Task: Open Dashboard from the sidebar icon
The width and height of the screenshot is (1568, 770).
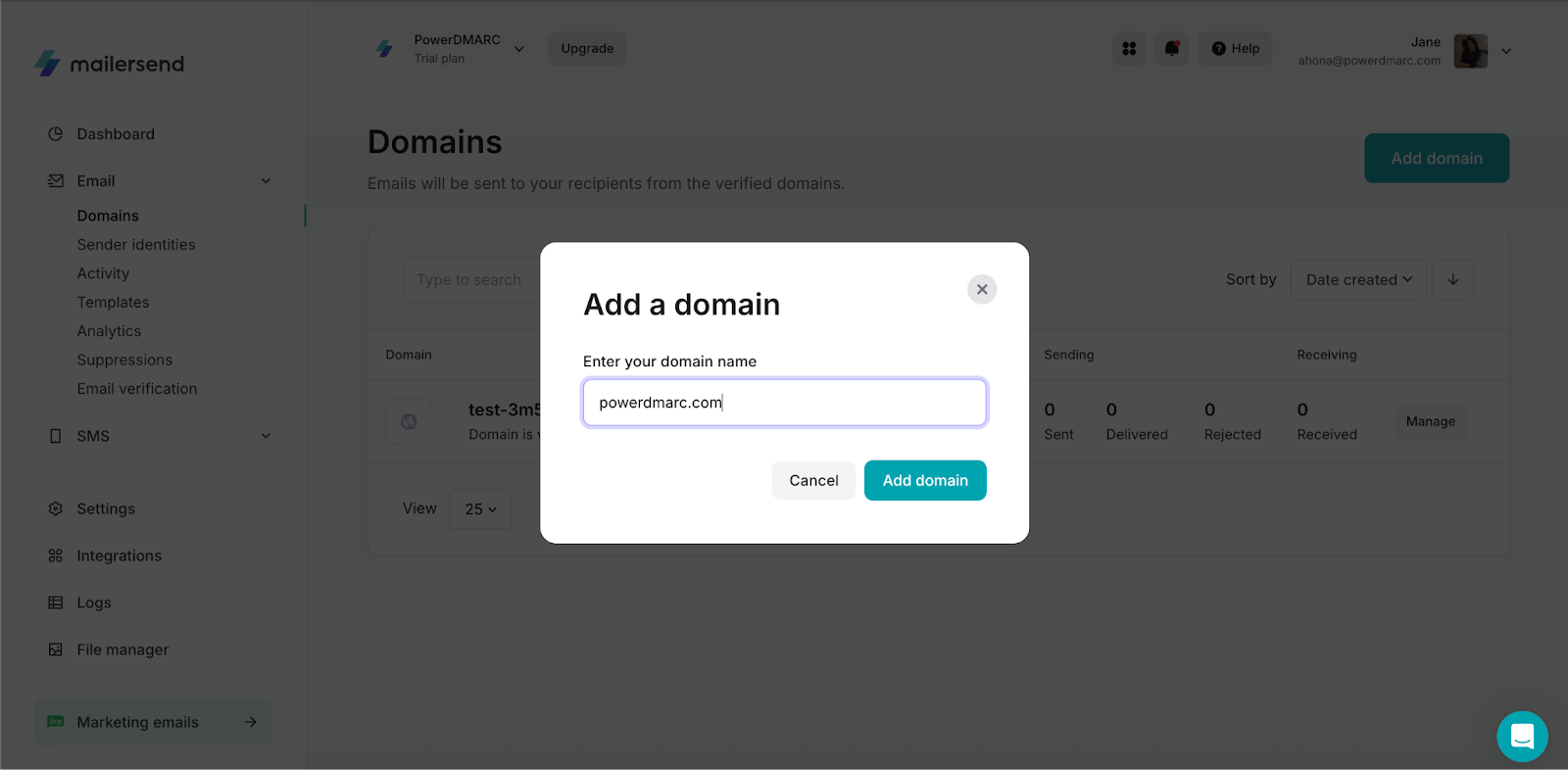Action: 56,134
